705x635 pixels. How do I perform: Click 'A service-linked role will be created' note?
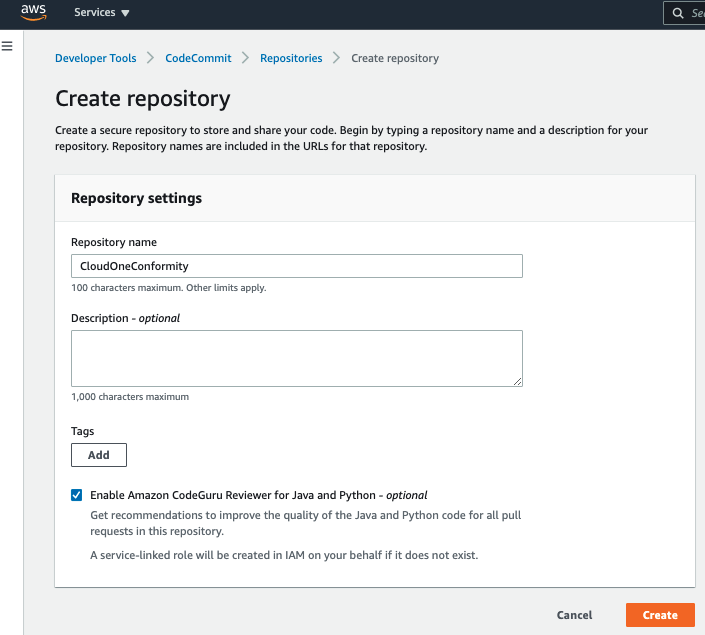284,555
